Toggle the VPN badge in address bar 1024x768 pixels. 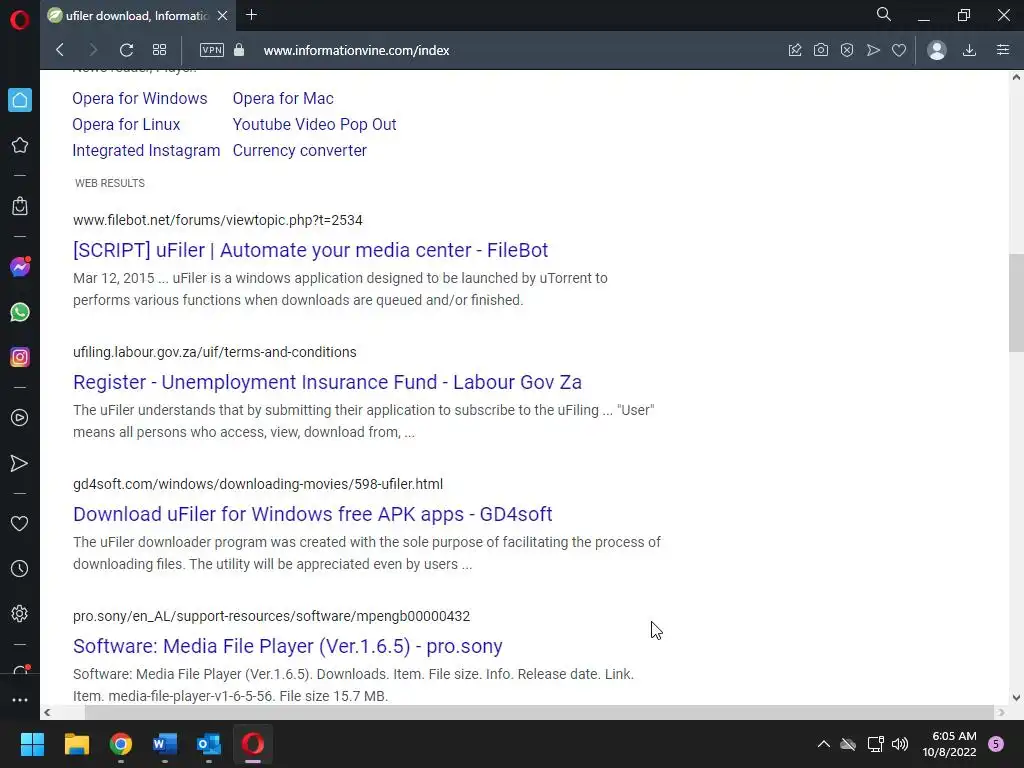pyautogui.click(x=212, y=50)
